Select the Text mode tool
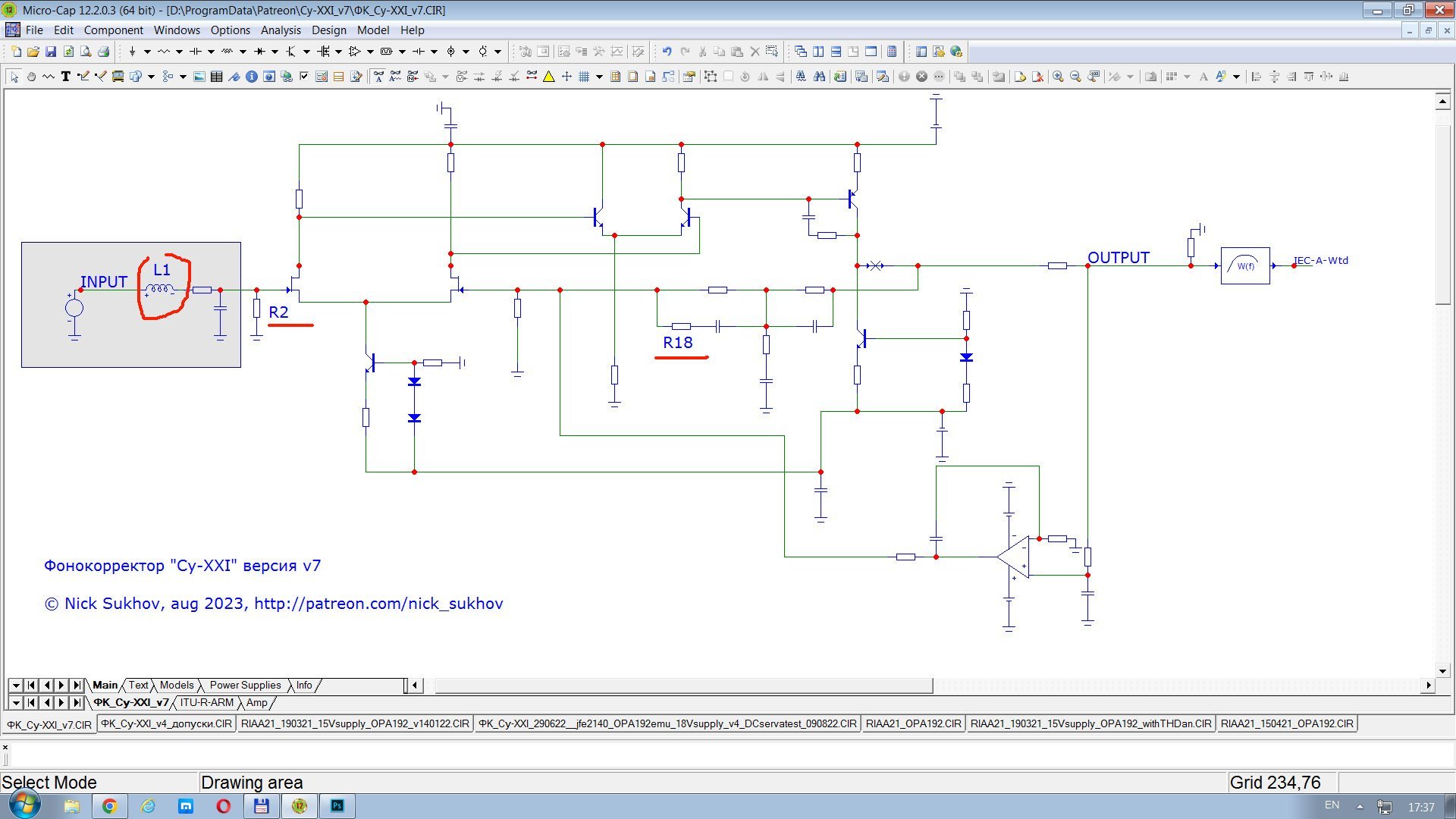The width and height of the screenshot is (1456, 819). point(66,77)
